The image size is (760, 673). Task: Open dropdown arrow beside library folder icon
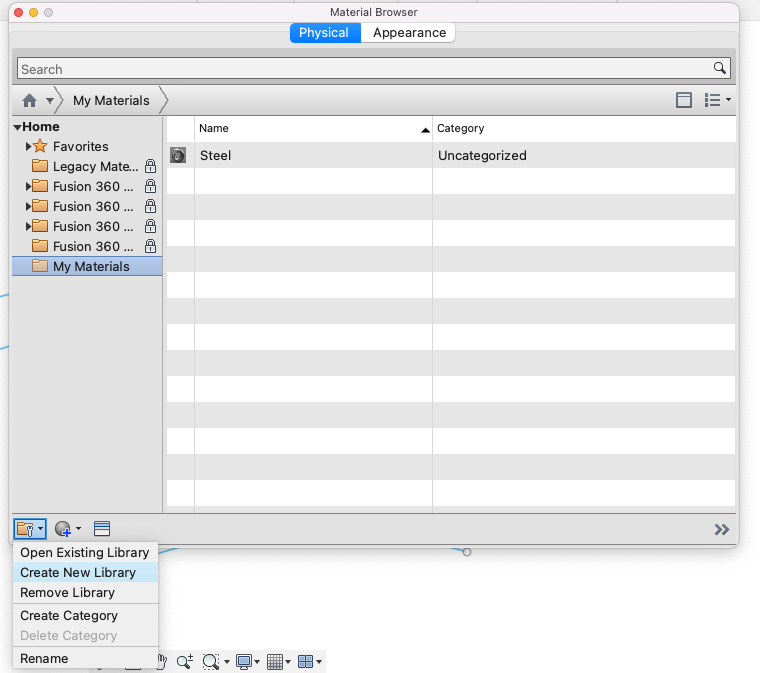(41, 529)
